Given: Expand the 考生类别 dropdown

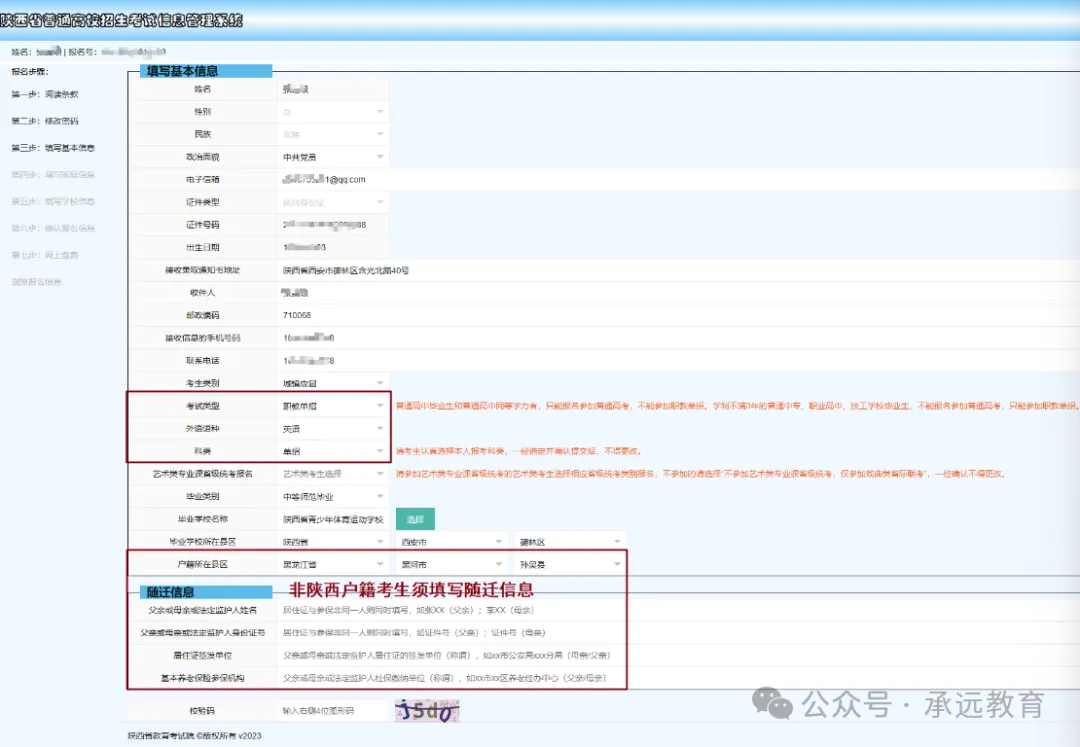Looking at the screenshot, I should (x=333, y=383).
